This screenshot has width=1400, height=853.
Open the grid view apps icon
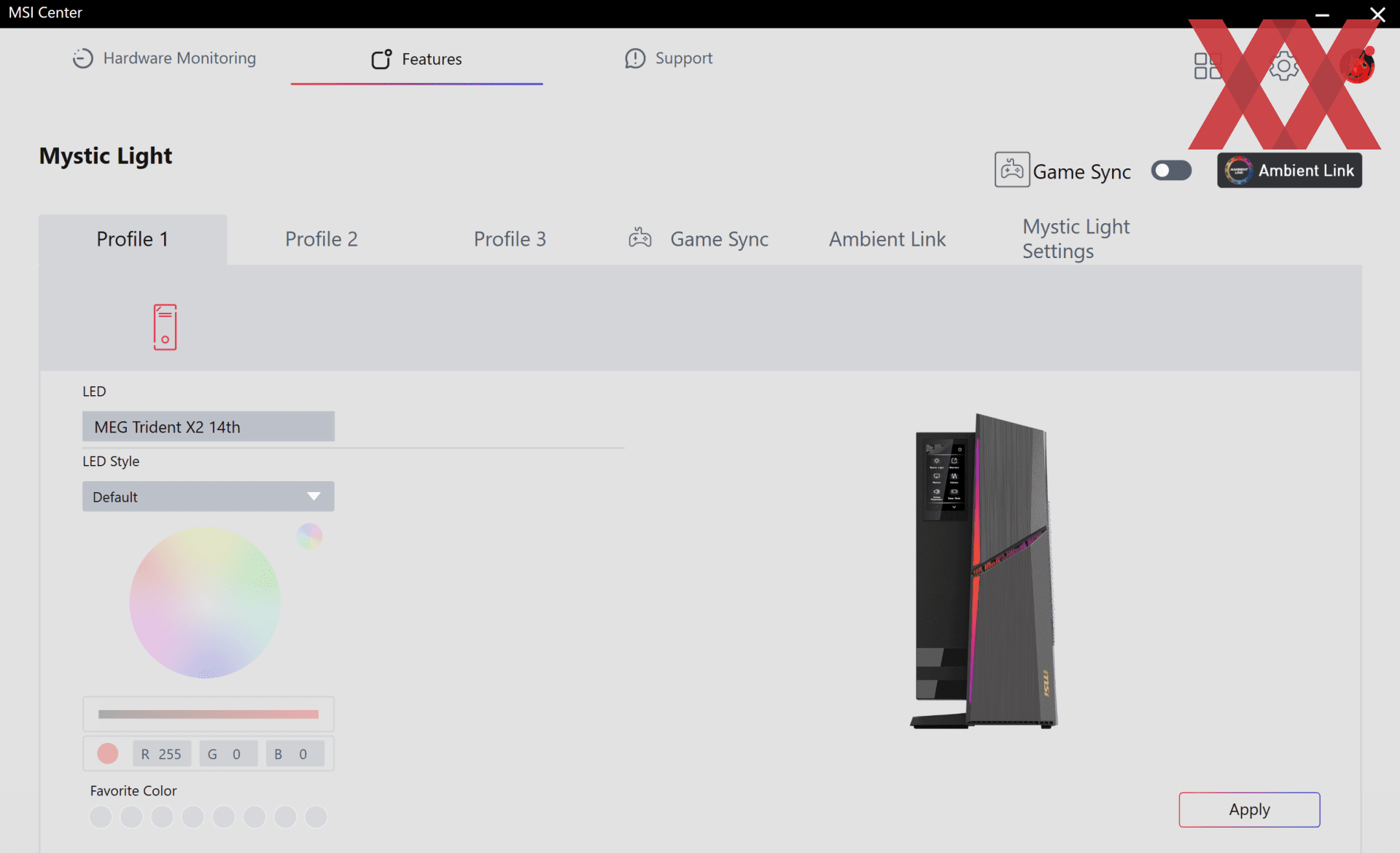click(x=1208, y=66)
